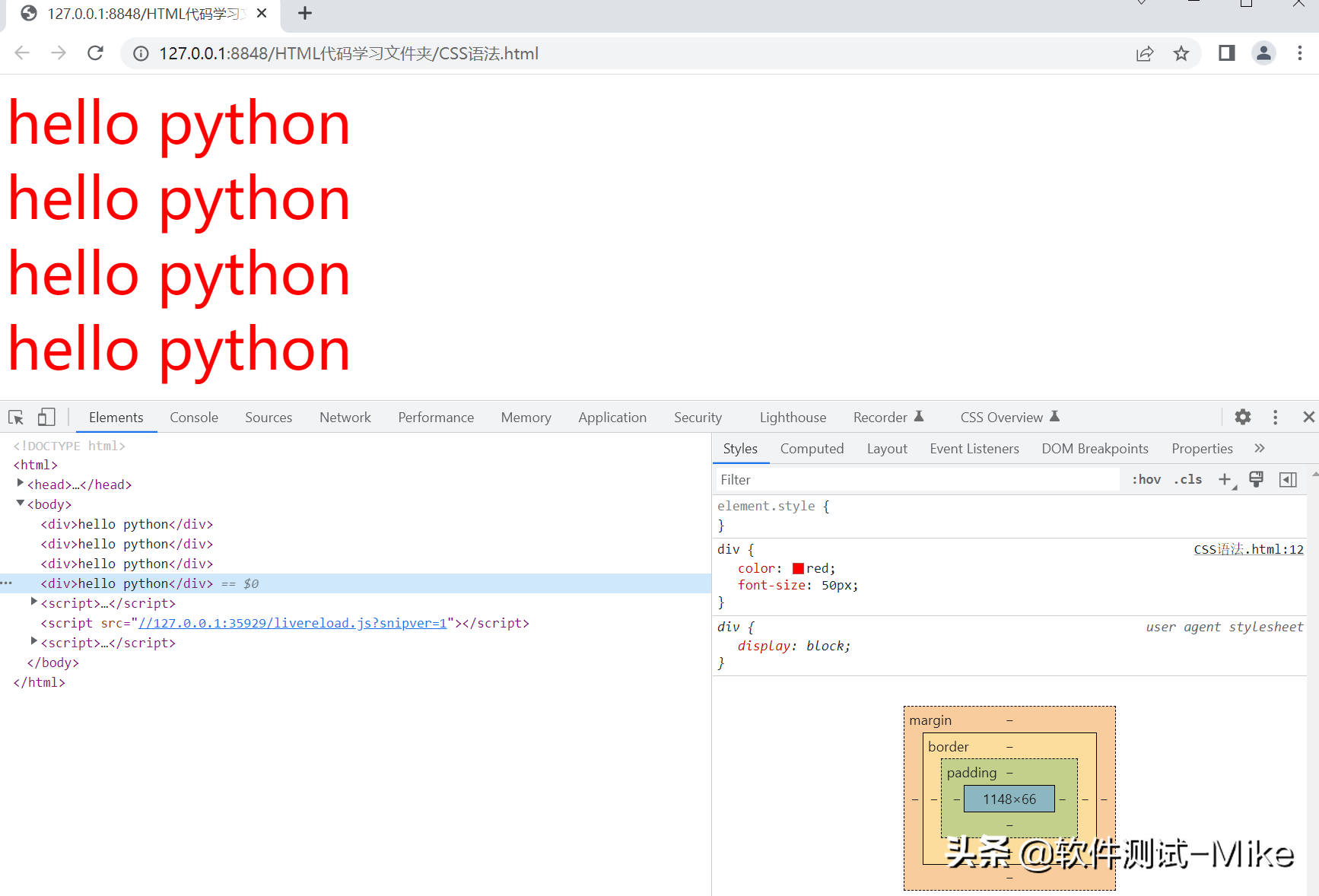The image size is (1319, 896).
Task: Select the Layout sidebar tab
Action: coord(887,449)
